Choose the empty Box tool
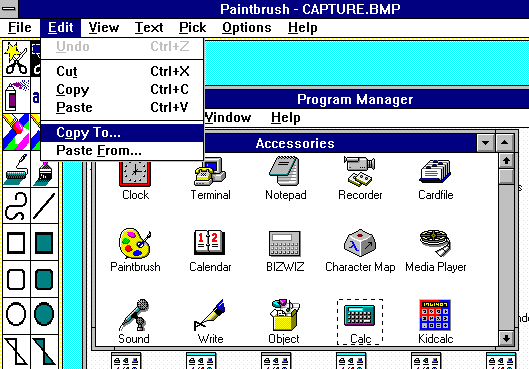529x369 pixels. (16, 243)
